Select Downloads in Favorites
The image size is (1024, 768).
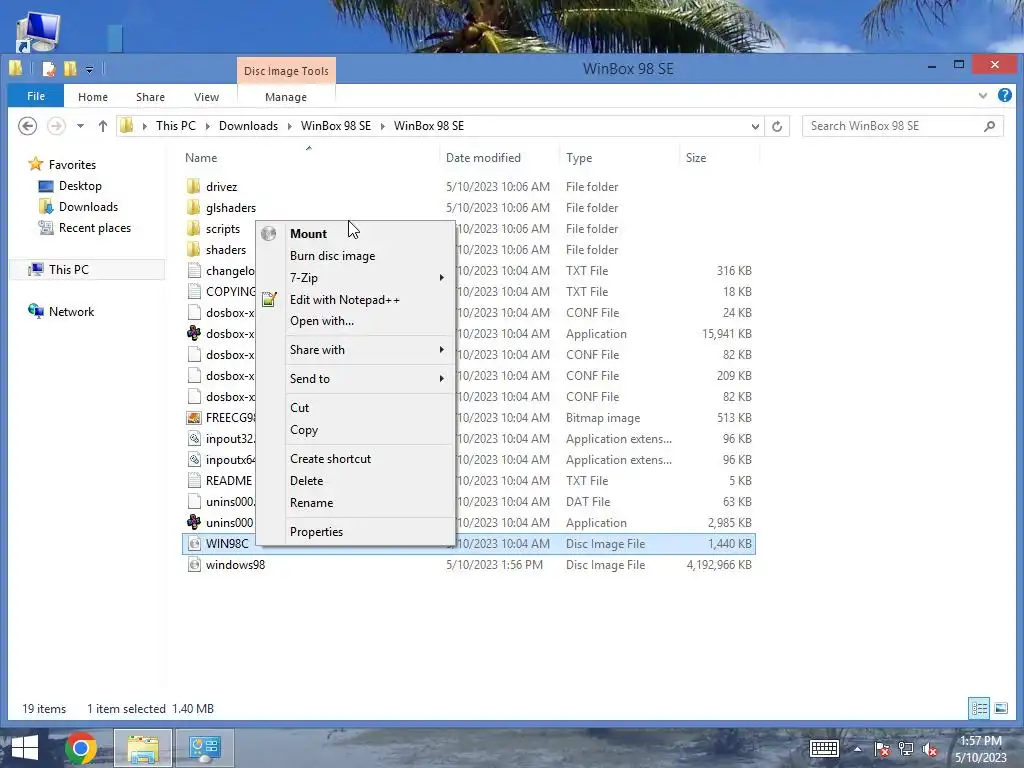click(88, 206)
